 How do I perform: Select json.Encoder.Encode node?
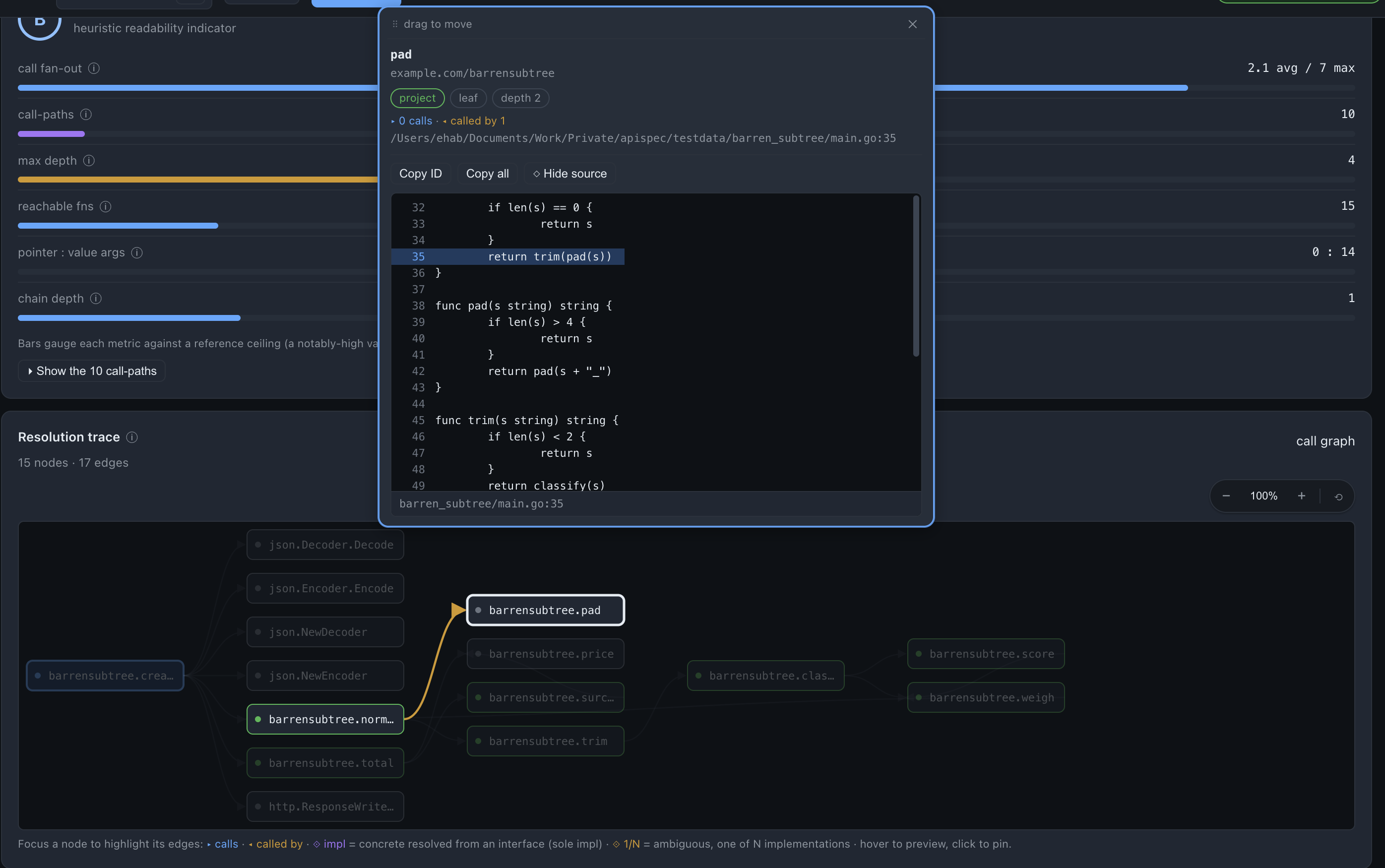(325, 588)
